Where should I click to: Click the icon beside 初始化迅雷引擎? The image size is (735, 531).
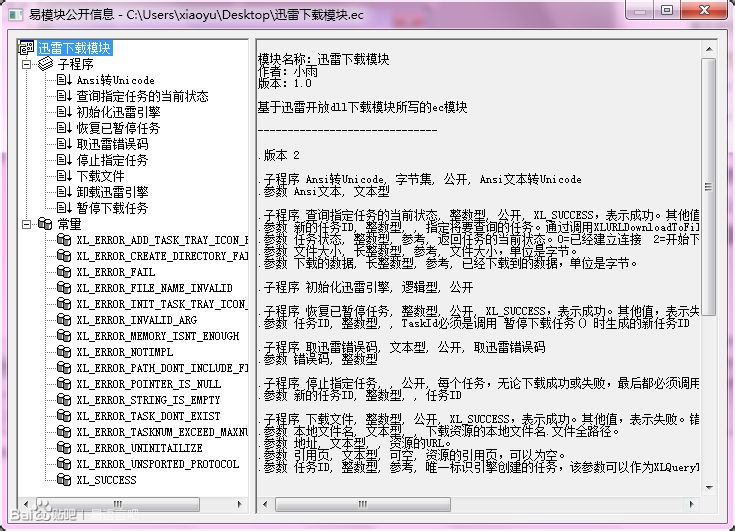[64, 112]
